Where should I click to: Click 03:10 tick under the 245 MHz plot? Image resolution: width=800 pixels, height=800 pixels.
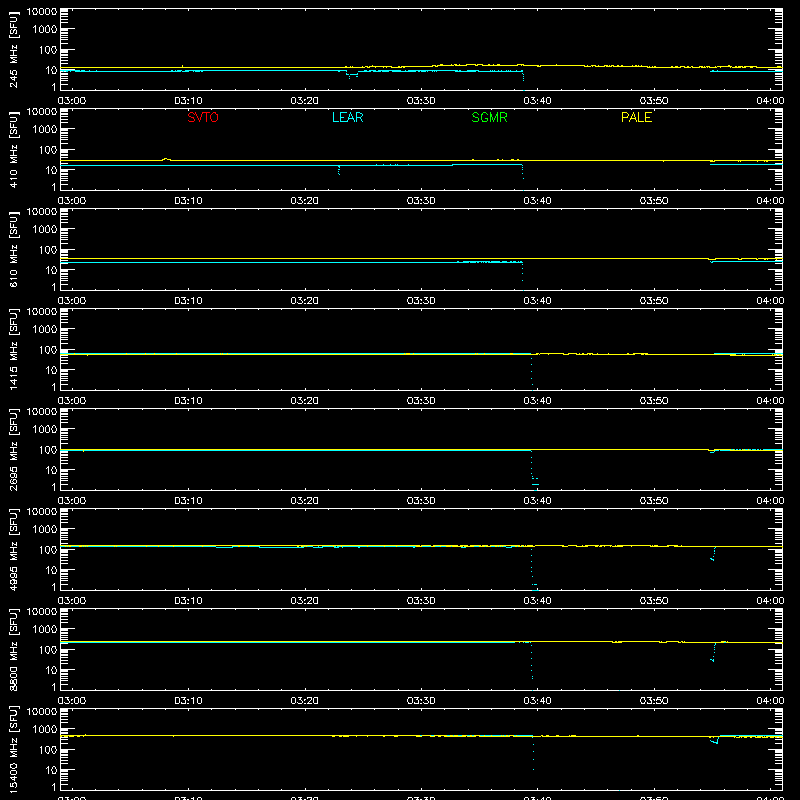point(188,101)
